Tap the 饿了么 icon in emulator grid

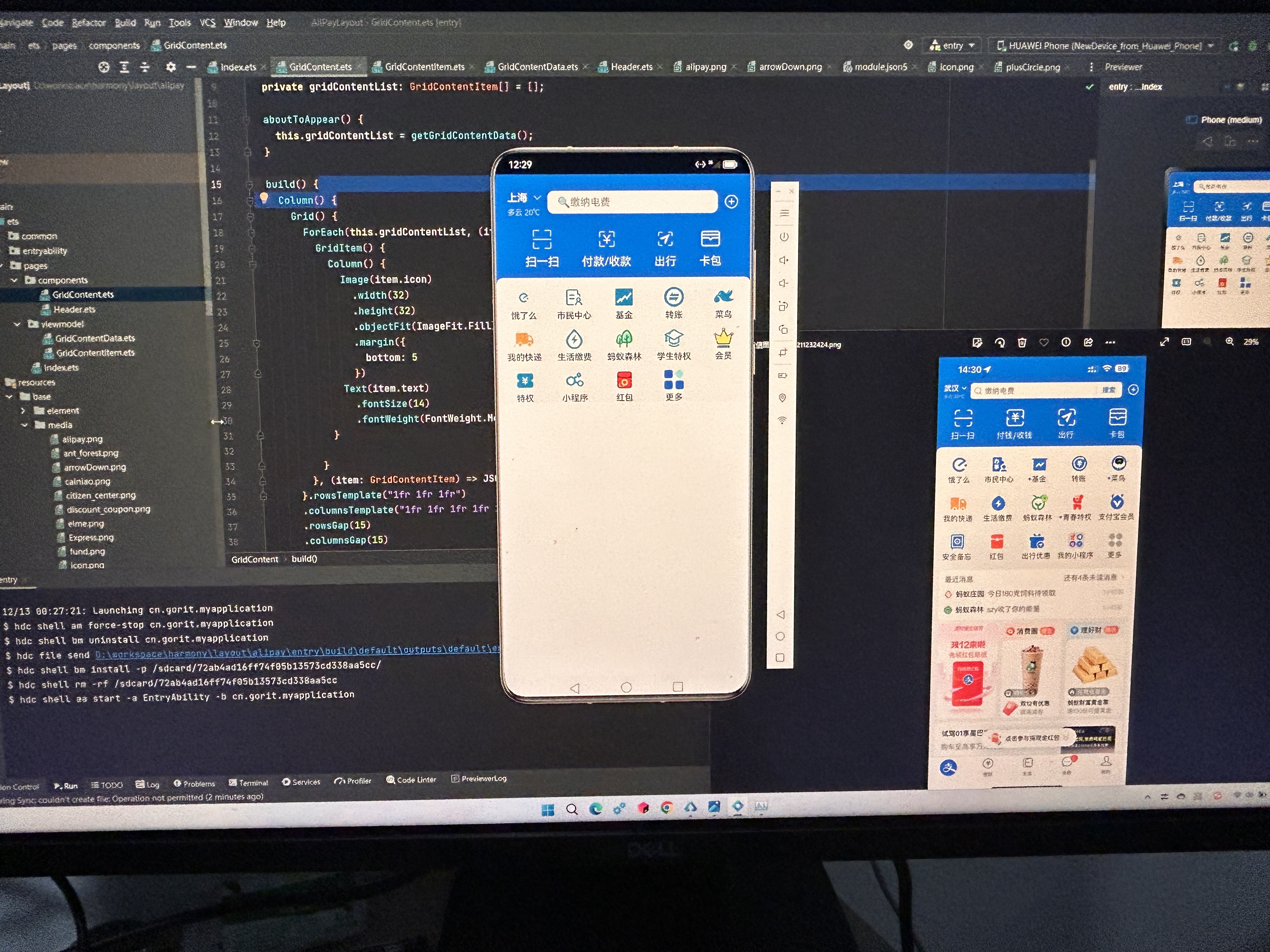click(x=523, y=297)
